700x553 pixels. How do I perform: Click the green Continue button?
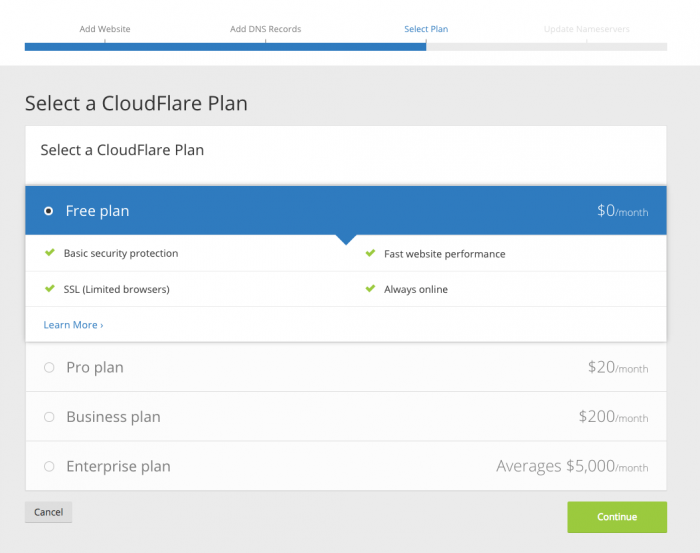617,517
